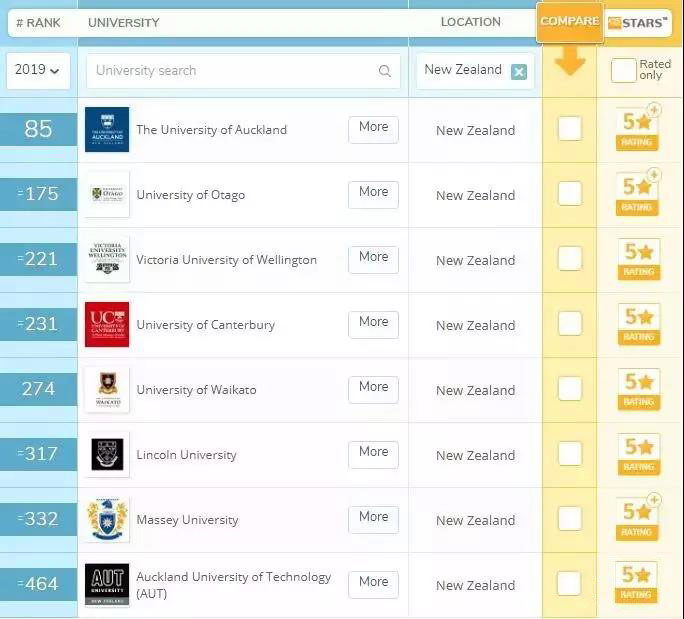The image size is (684, 619).
Task: View Victoria Wellington's 5 star rating badge
Action: (639, 259)
